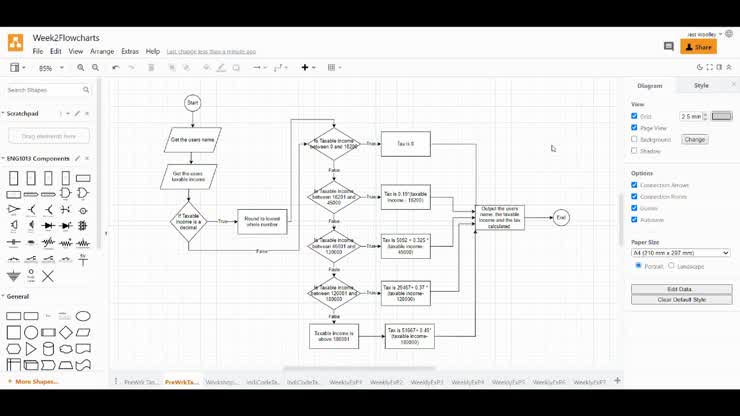Select the ellipse shape in General
The image size is (740, 416).
[83, 316]
